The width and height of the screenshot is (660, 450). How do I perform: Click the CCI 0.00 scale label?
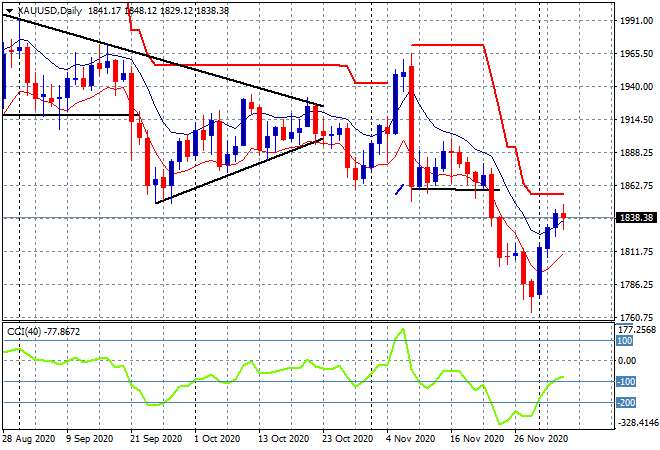coord(627,361)
